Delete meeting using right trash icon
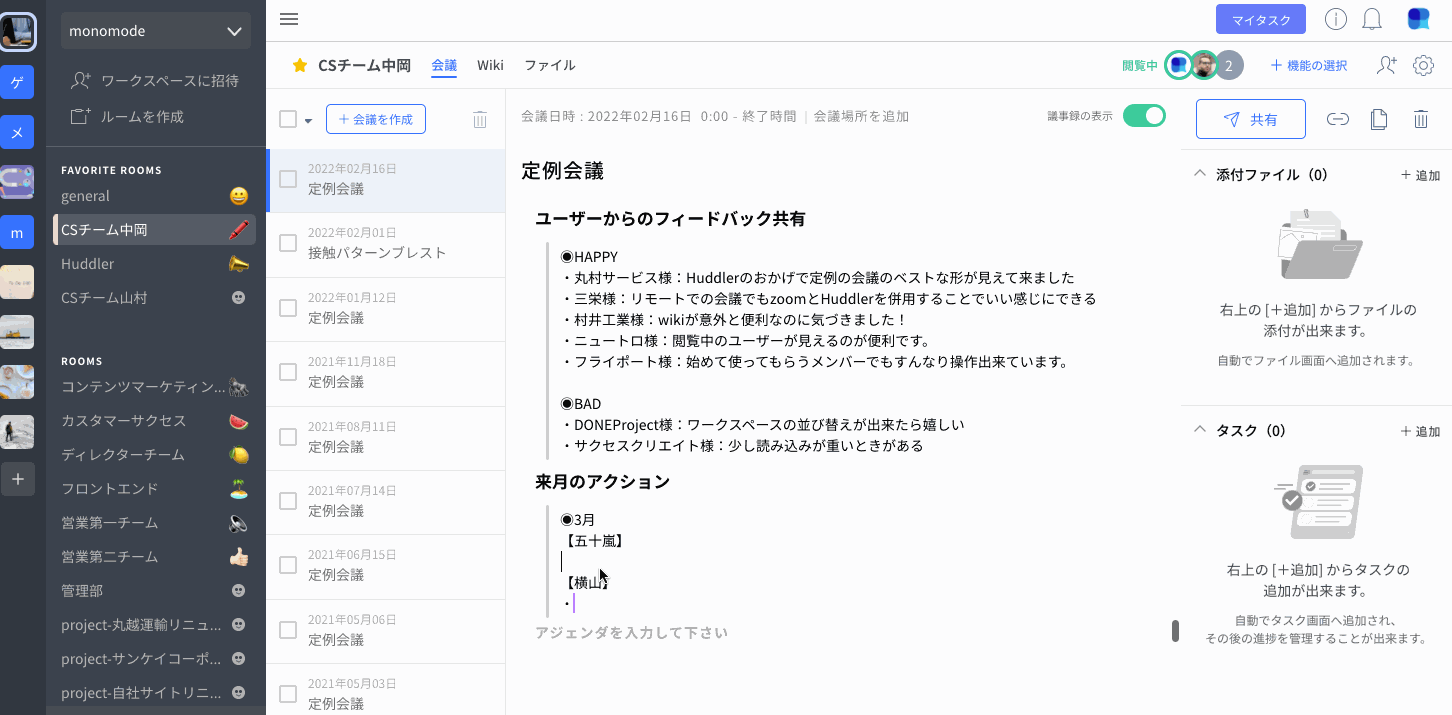1452x715 pixels. click(x=1420, y=120)
